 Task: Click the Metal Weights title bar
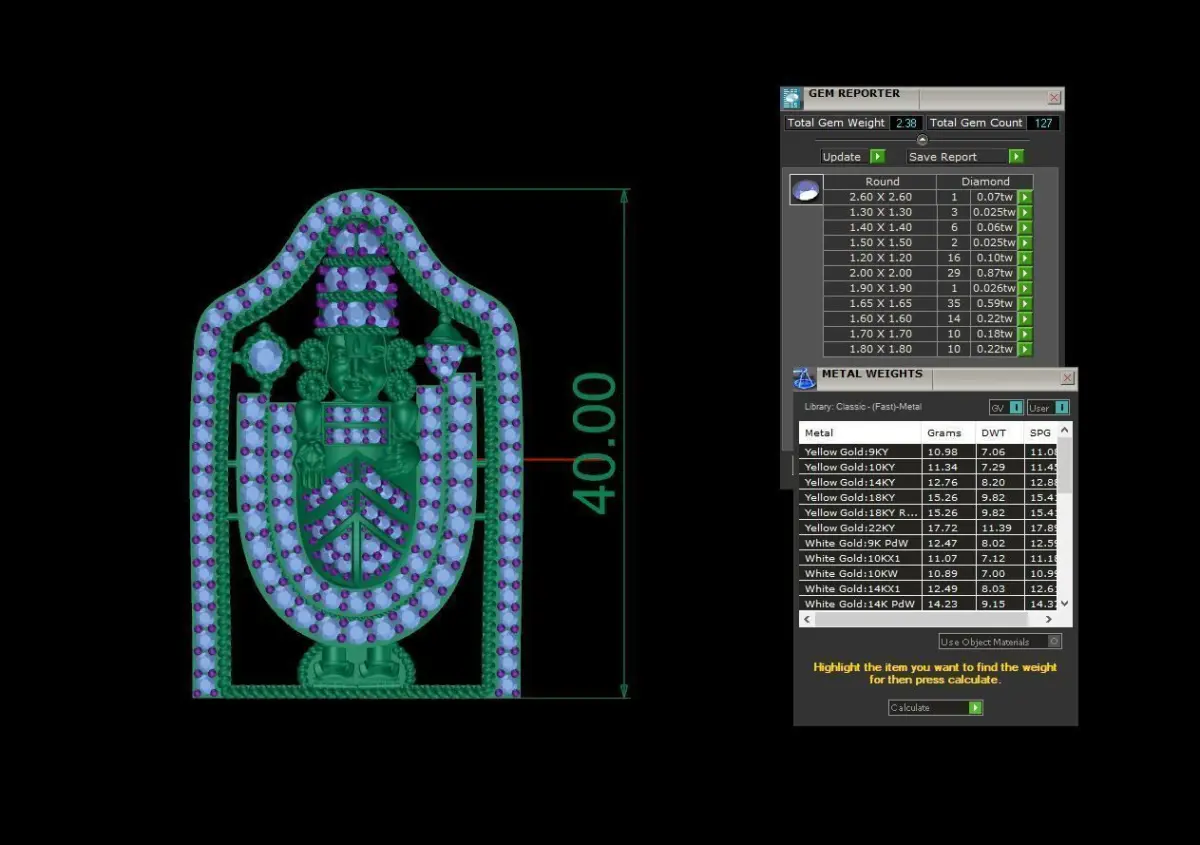click(x=935, y=378)
